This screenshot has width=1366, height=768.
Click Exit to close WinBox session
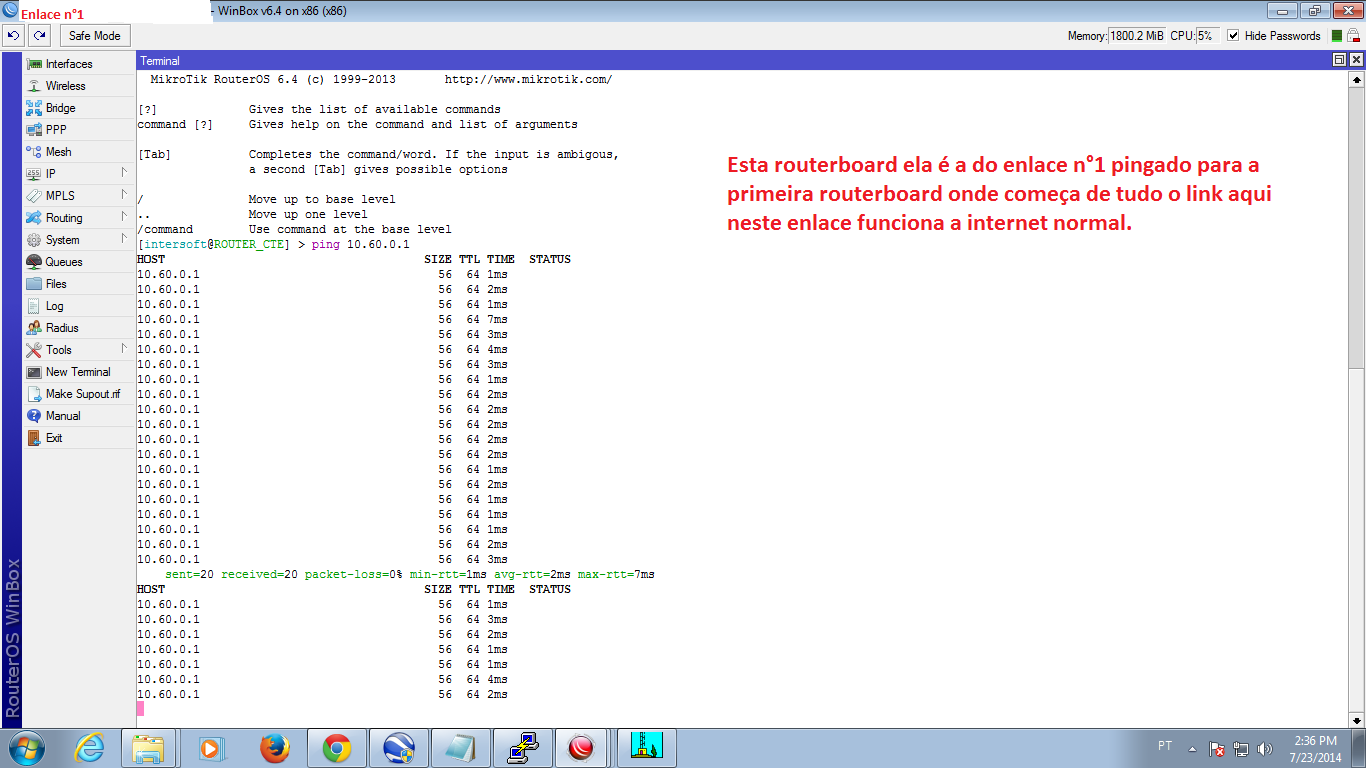(53, 438)
